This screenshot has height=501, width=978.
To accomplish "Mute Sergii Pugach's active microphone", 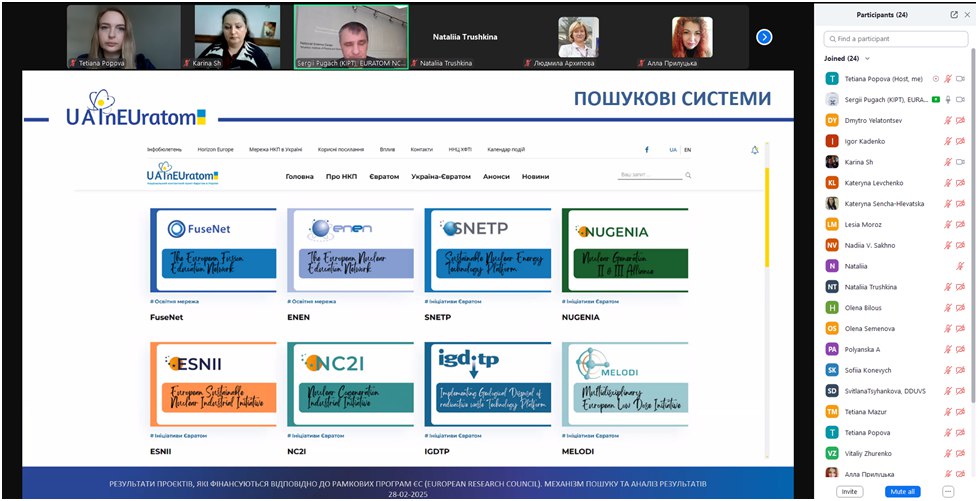I will pos(948,99).
